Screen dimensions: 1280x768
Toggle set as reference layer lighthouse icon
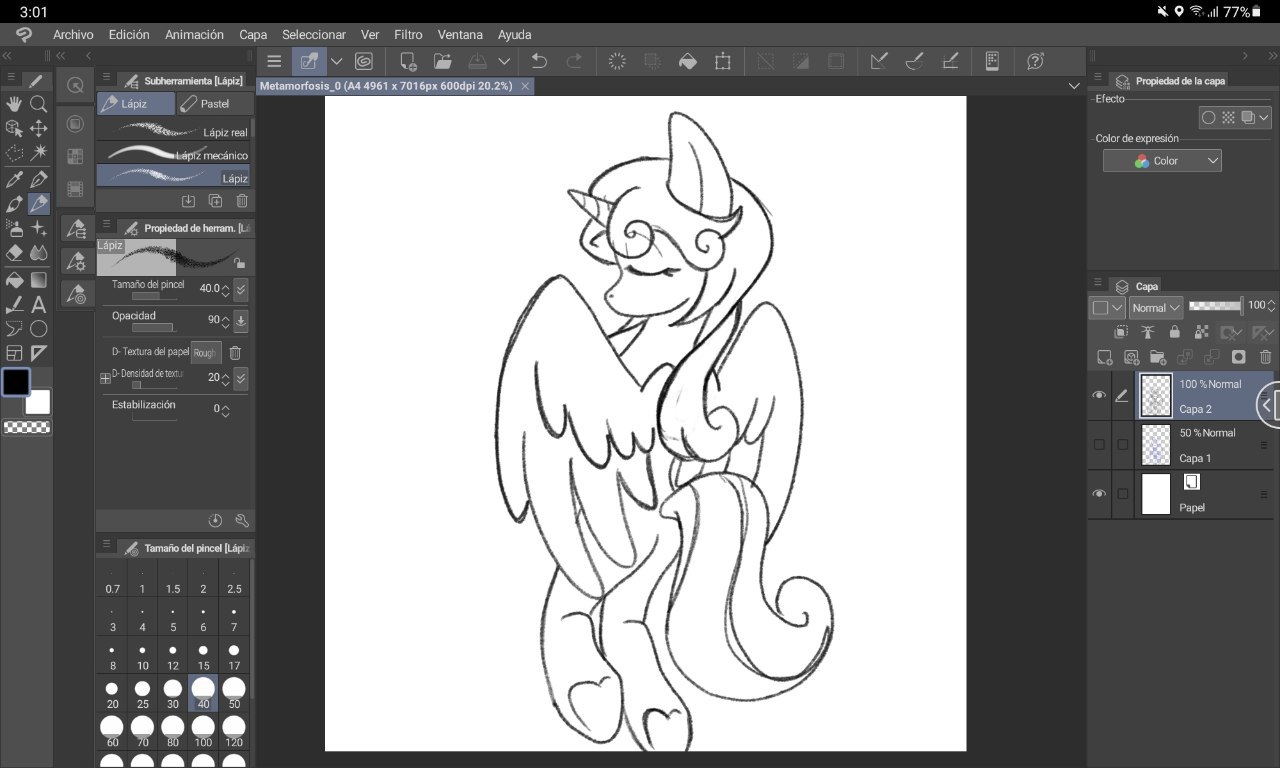(1148, 332)
